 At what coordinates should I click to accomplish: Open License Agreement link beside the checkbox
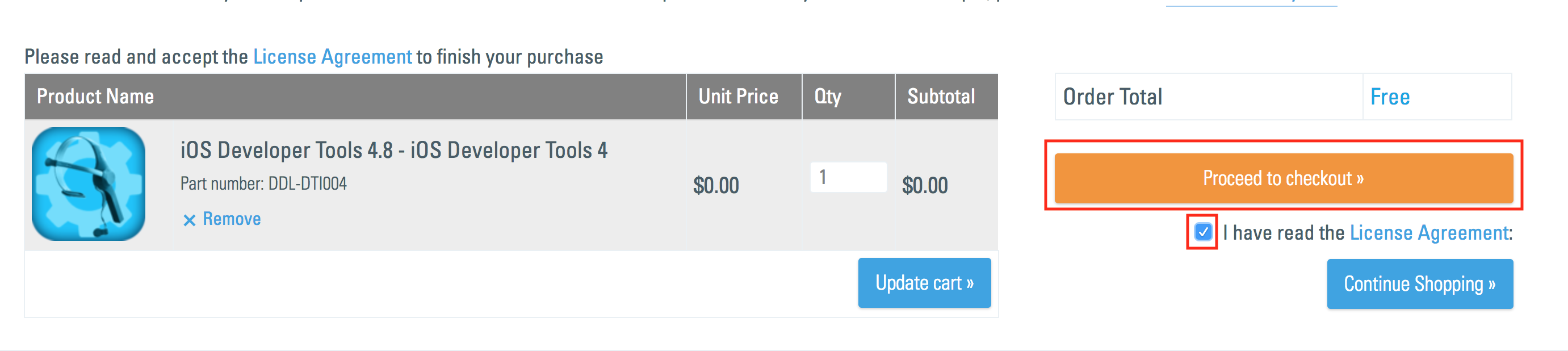1429,233
